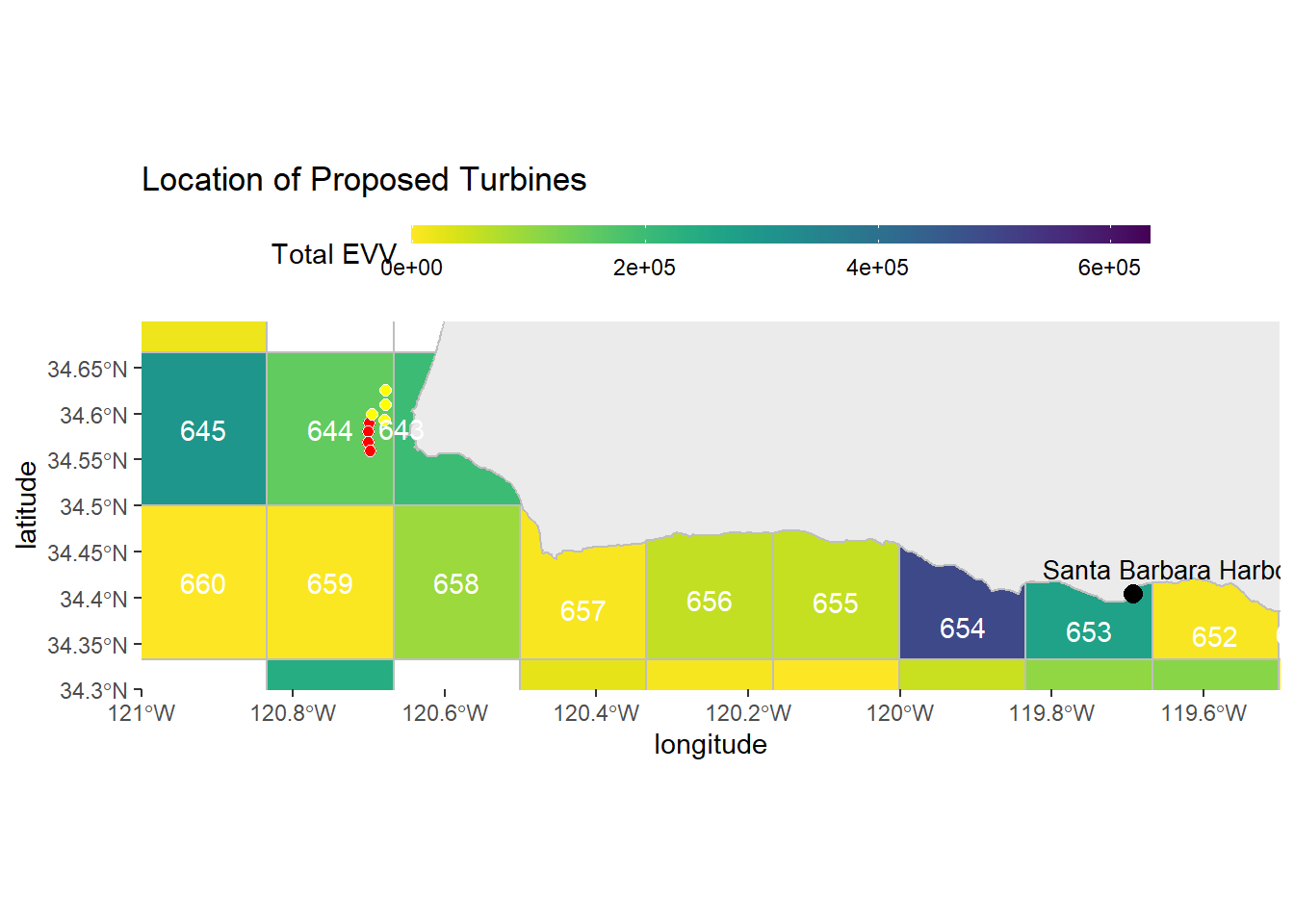Click the dark purple end of the EVV colorbar

point(1141,234)
